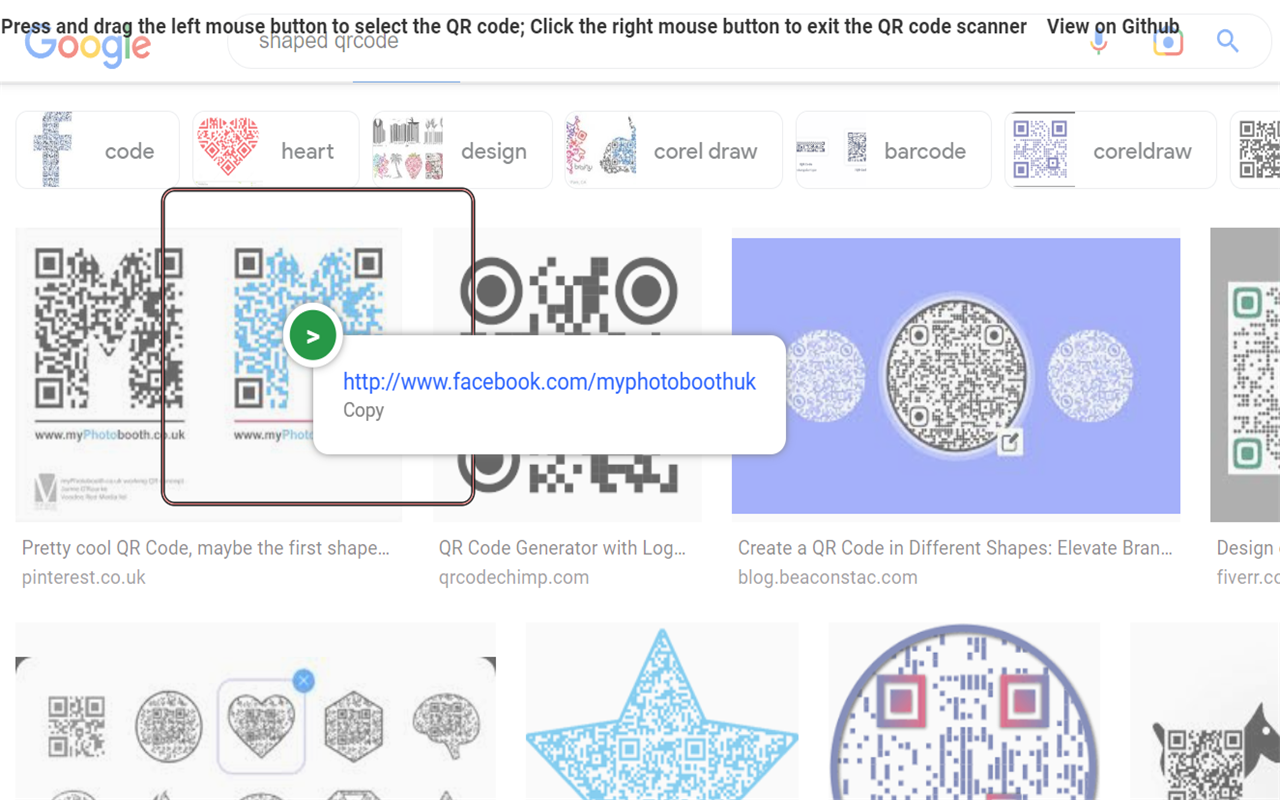Viewport: 1280px width, 800px height.
Task: Click the blue X badge on heart QR thumbnail
Action: pos(304,681)
